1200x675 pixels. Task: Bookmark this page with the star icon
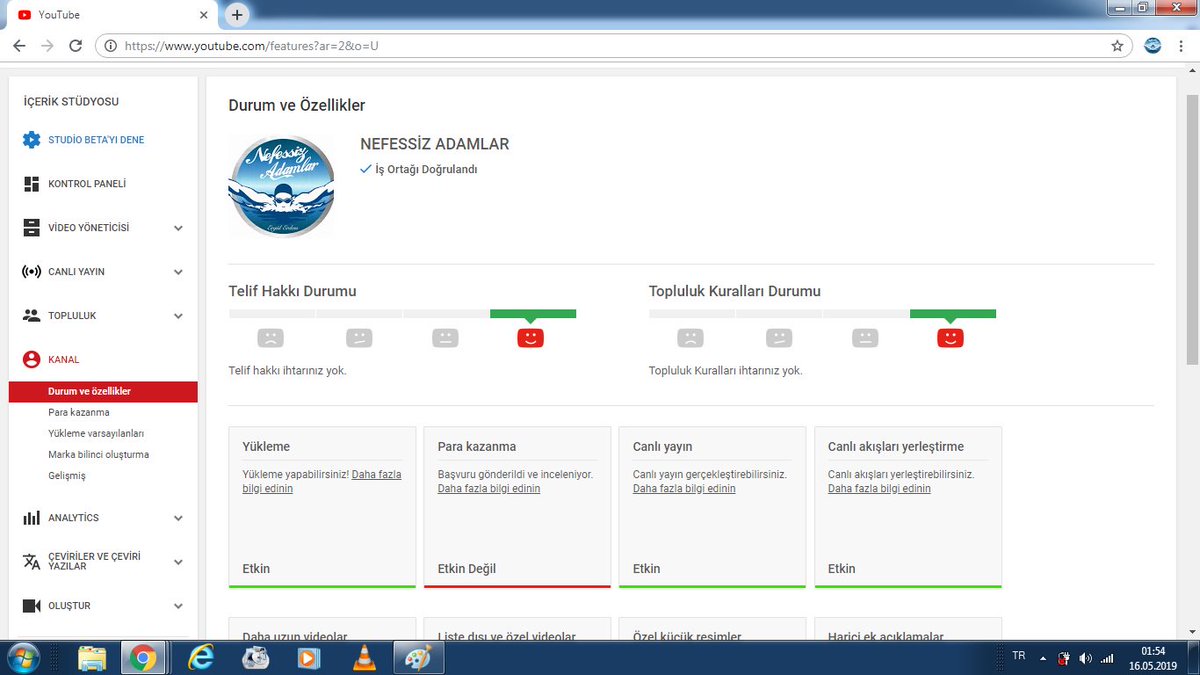(1117, 46)
